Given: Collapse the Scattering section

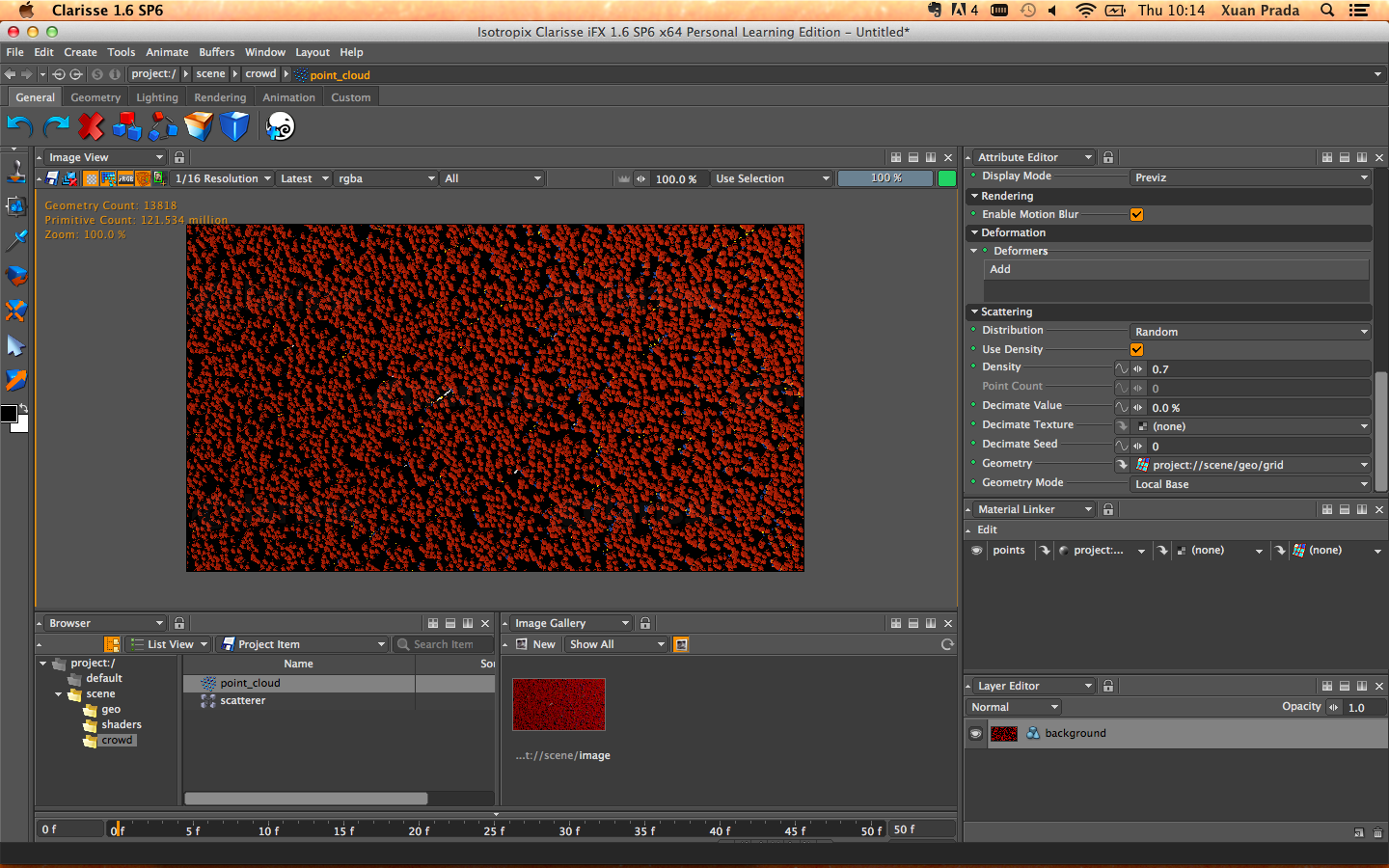Looking at the screenshot, I should click(974, 312).
